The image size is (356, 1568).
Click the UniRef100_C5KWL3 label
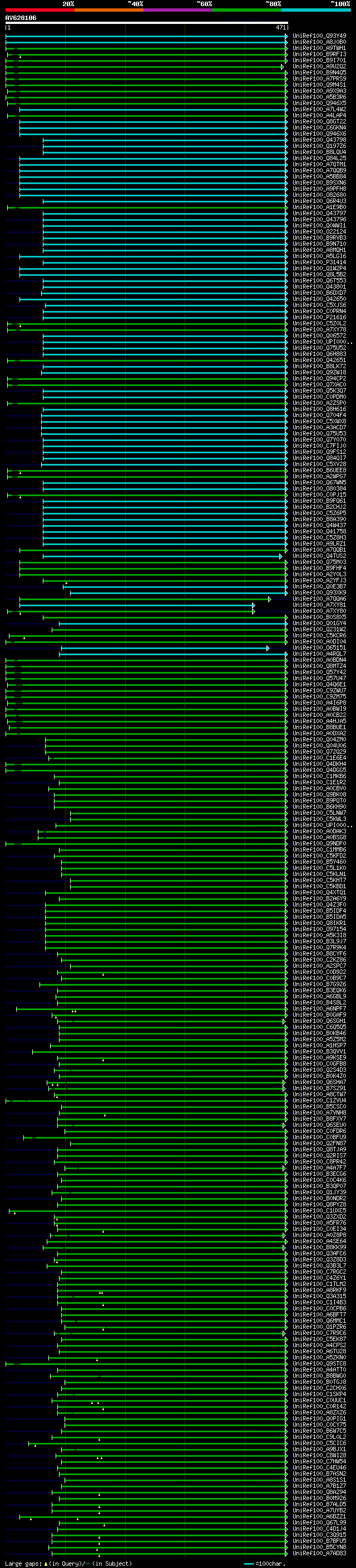[x=319, y=819]
